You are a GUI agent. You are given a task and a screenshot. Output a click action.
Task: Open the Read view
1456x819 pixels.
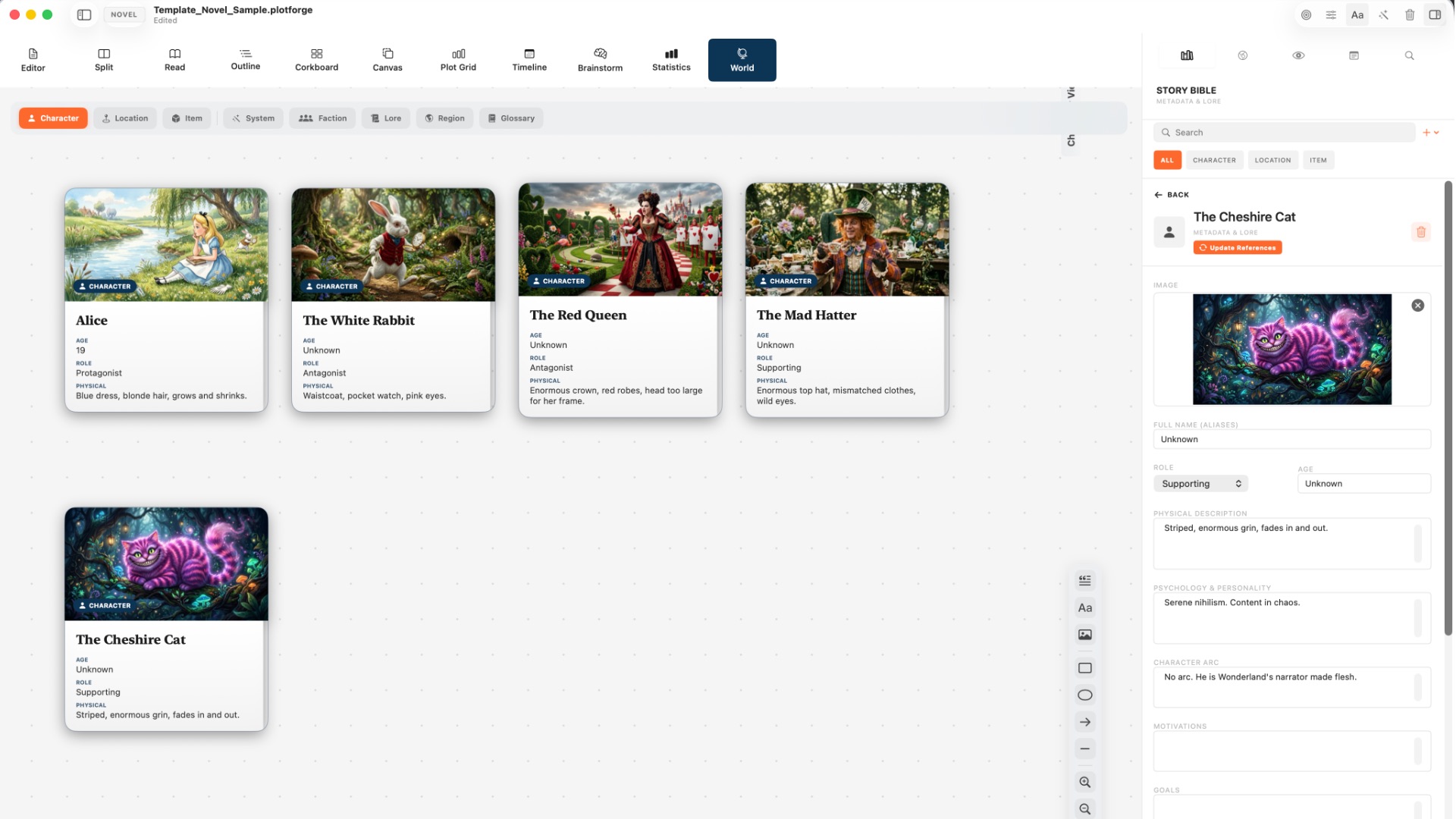(x=174, y=60)
